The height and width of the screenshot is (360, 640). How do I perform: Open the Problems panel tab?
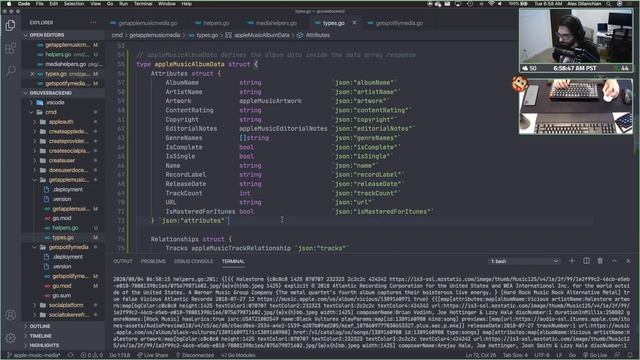coord(153,261)
